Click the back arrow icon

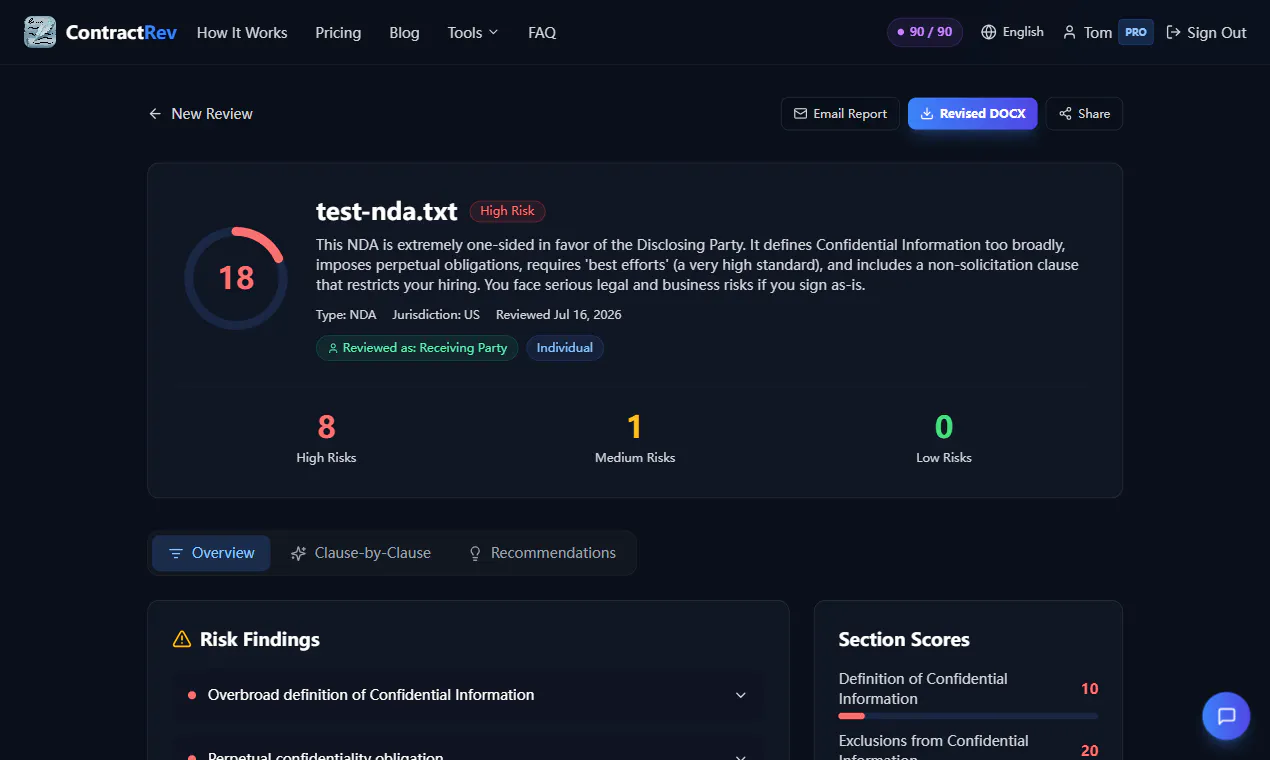tap(155, 114)
